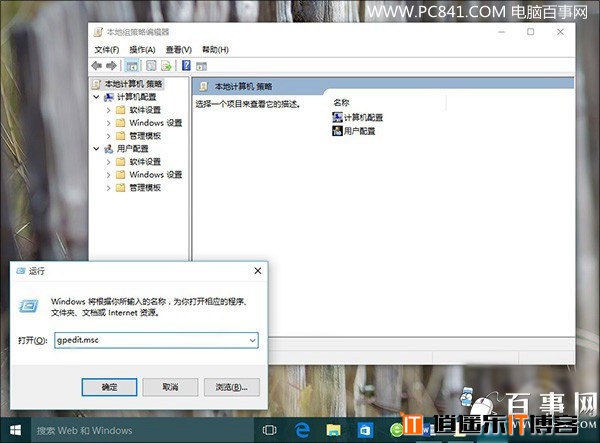Select the 计算机配置 entry in right pane list
Viewport: 600px width, 443px height.
358,117
